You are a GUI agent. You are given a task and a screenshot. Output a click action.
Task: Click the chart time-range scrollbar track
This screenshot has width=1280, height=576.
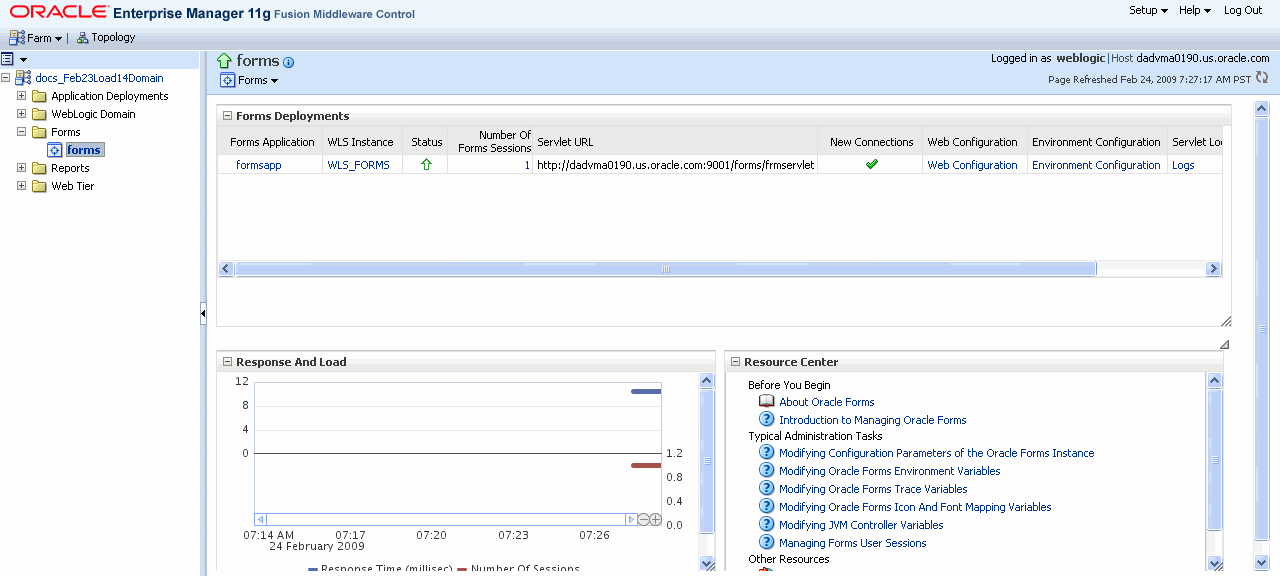[445, 520]
